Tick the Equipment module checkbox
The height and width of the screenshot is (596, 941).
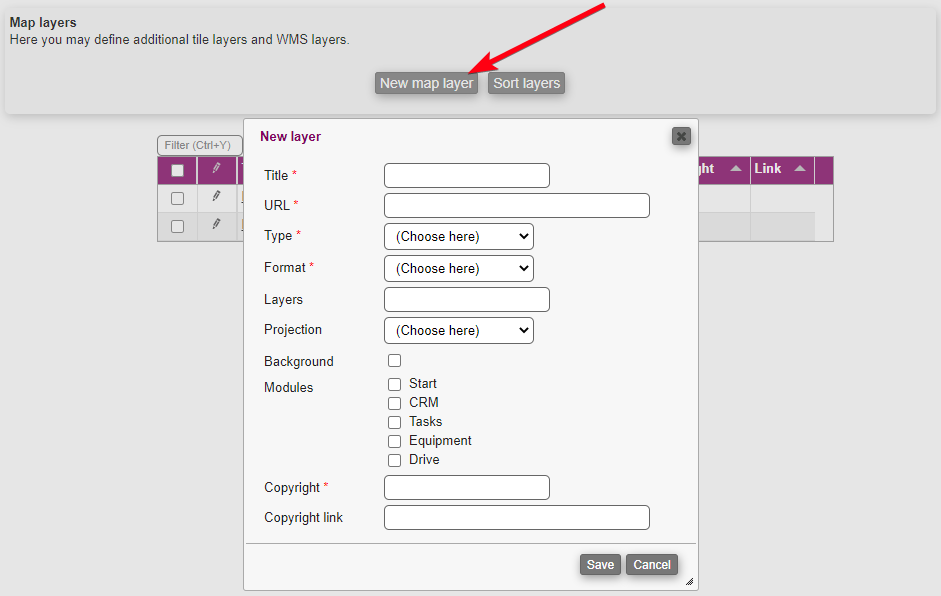[x=394, y=441]
